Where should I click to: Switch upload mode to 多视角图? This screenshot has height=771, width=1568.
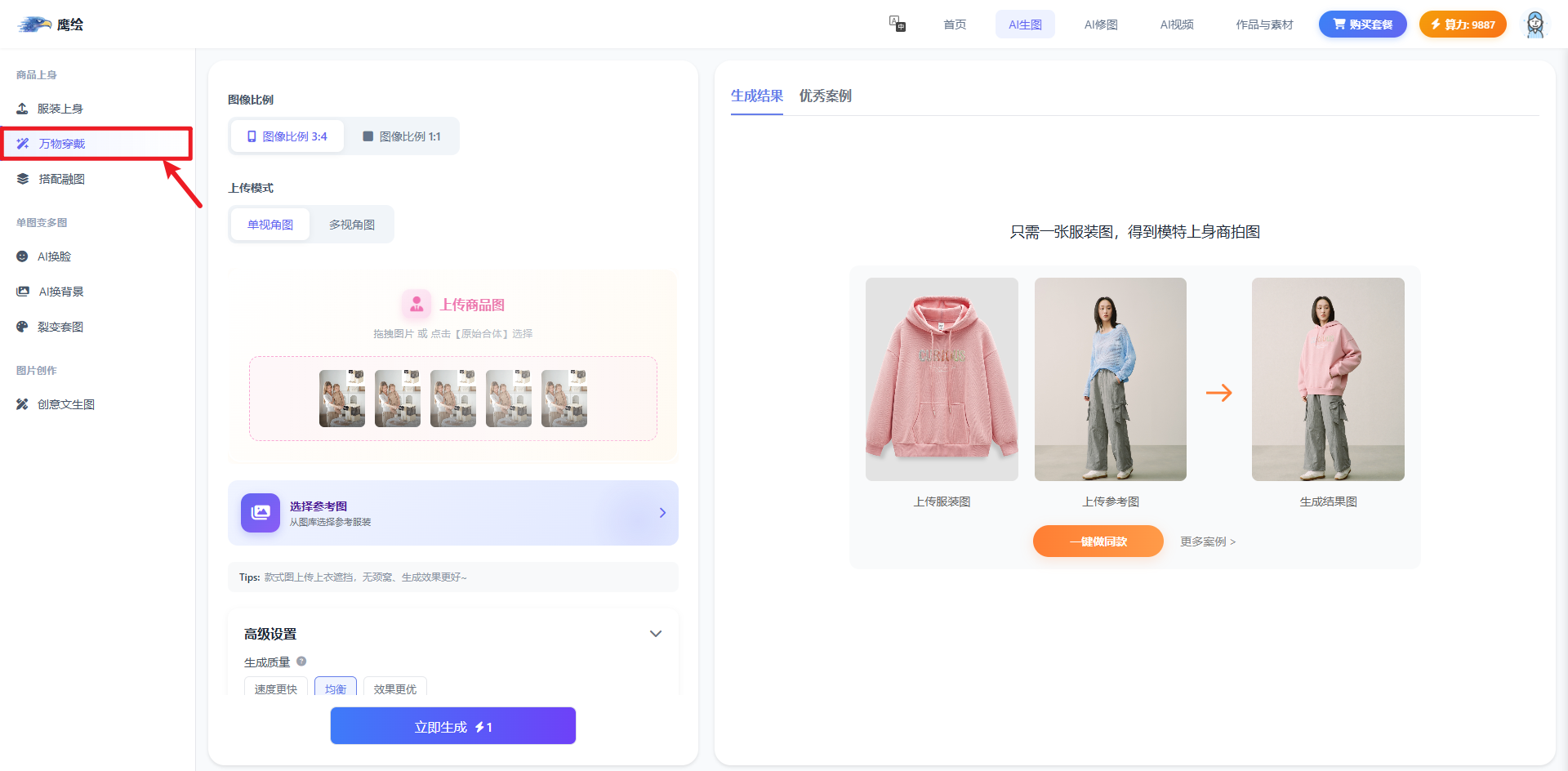[352, 225]
